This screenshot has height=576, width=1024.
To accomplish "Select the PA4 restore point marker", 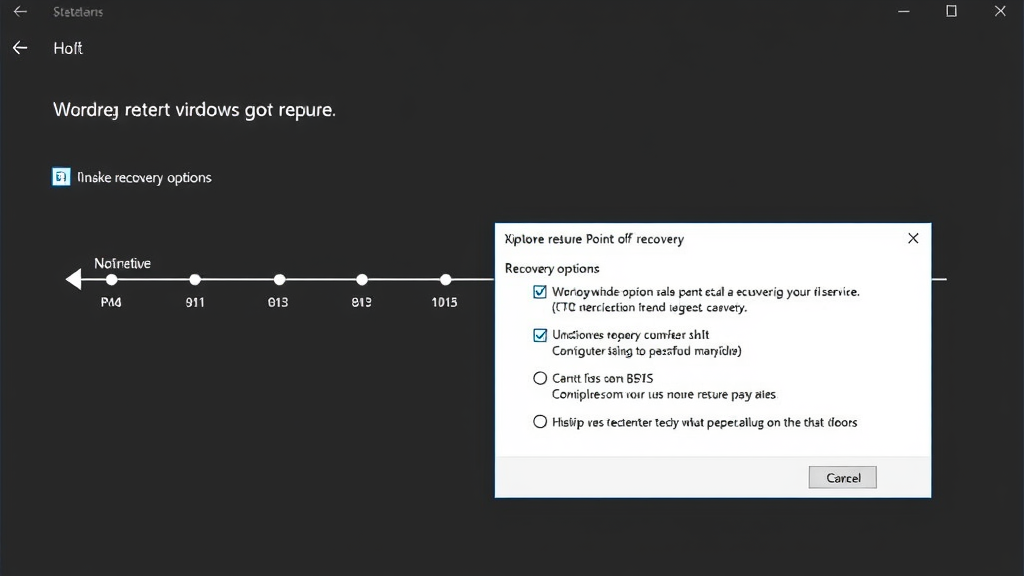I will (x=112, y=280).
